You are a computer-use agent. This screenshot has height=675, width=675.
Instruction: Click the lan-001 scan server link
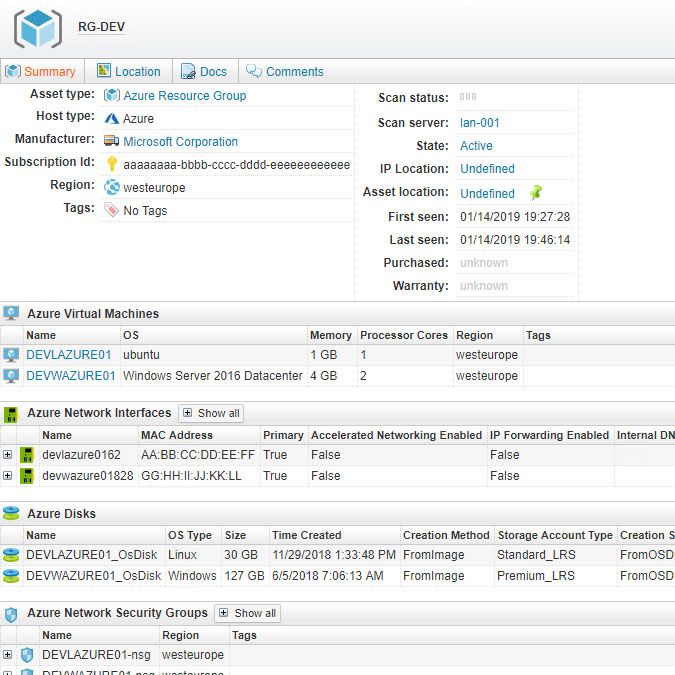tap(480, 123)
